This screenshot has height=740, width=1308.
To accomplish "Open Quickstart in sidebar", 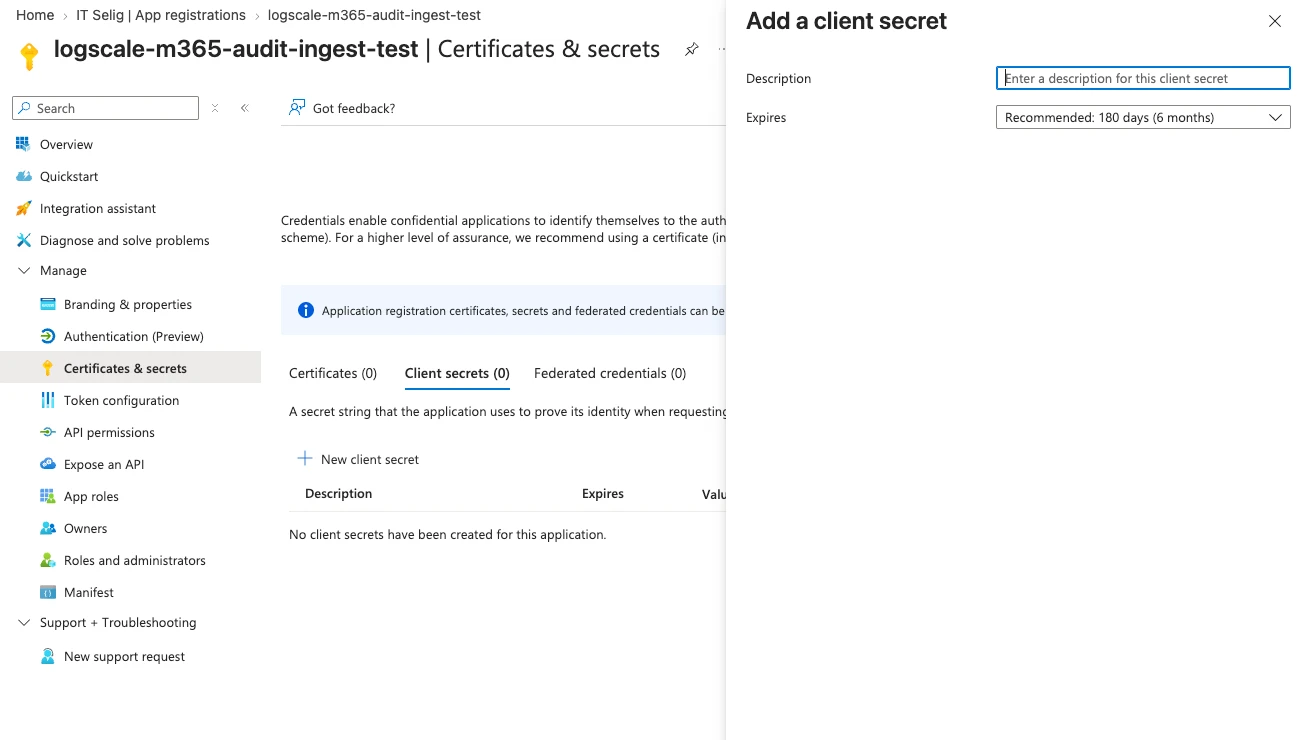I will [69, 176].
